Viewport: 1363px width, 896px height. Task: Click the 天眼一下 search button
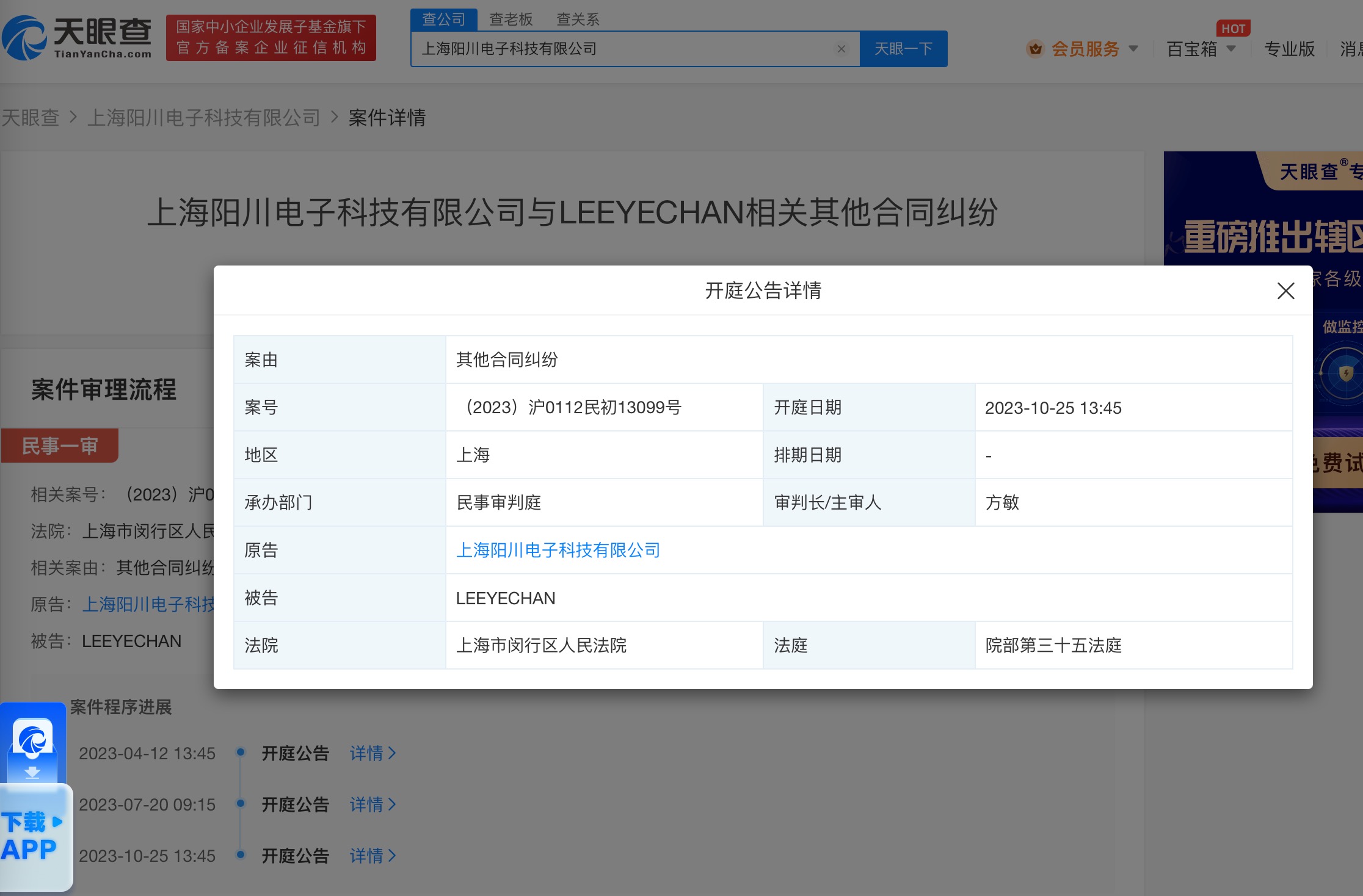[x=903, y=49]
